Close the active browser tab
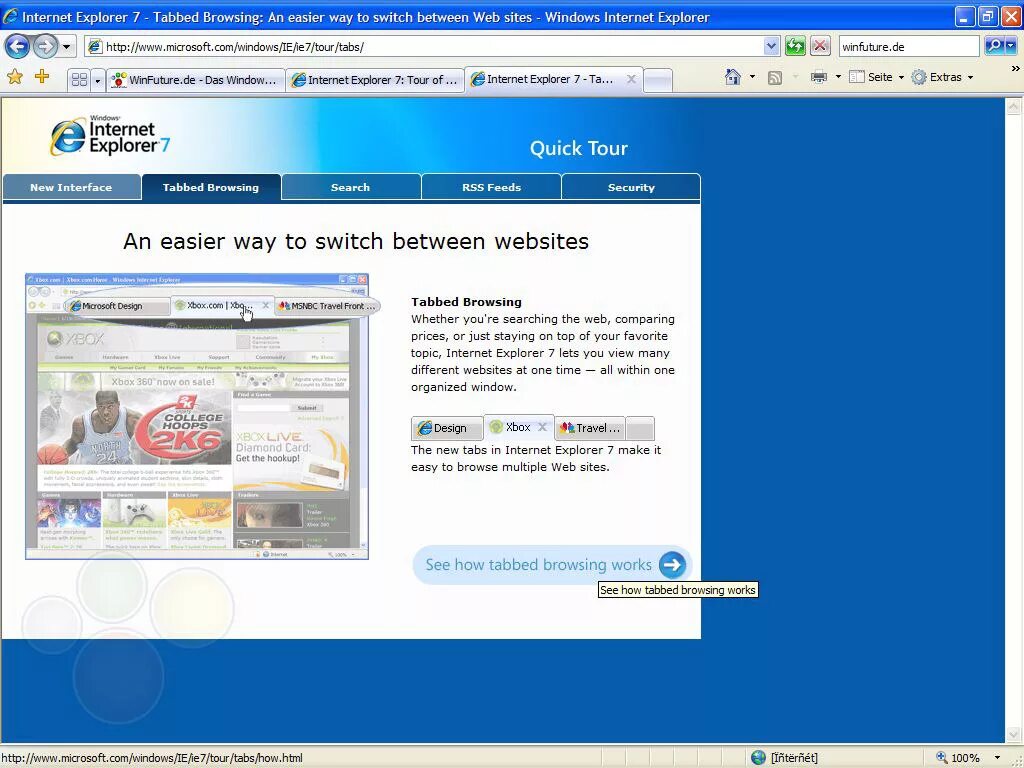This screenshot has width=1024, height=768. (x=631, y=79)
